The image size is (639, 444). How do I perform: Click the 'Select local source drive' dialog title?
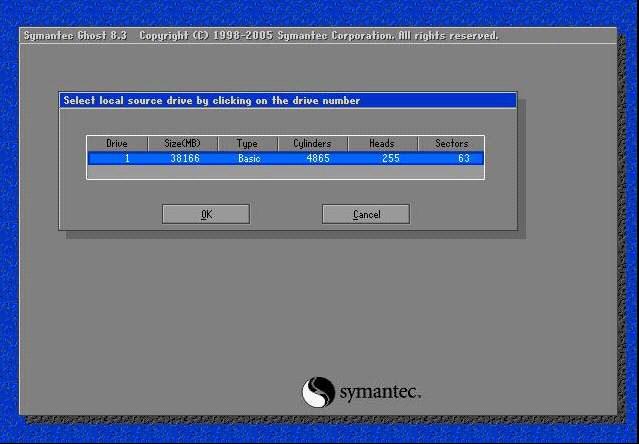(x=211, y=100)
